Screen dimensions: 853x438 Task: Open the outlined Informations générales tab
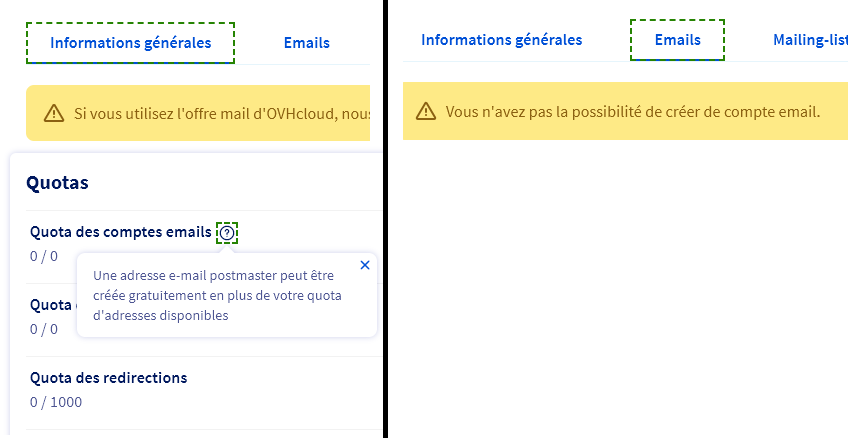(x=131, y=43)
